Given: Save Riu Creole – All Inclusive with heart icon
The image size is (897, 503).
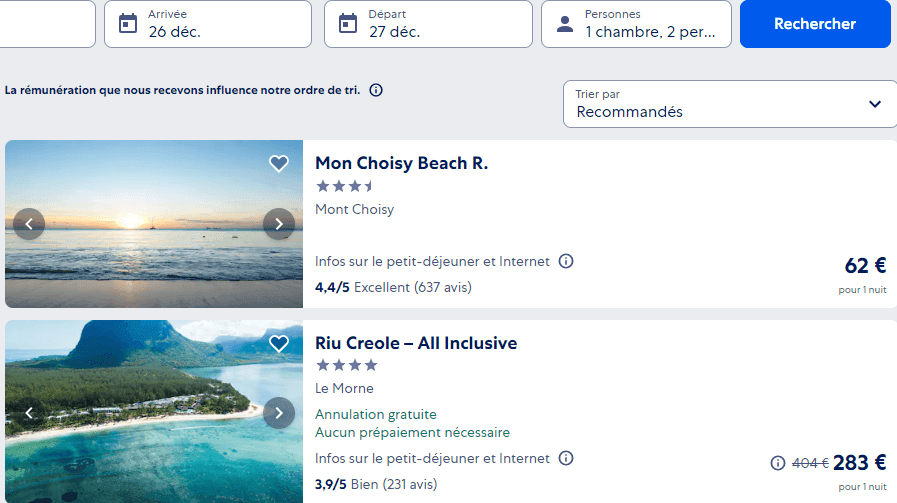Looking at the screenshot, I should [x=279, y=343].
